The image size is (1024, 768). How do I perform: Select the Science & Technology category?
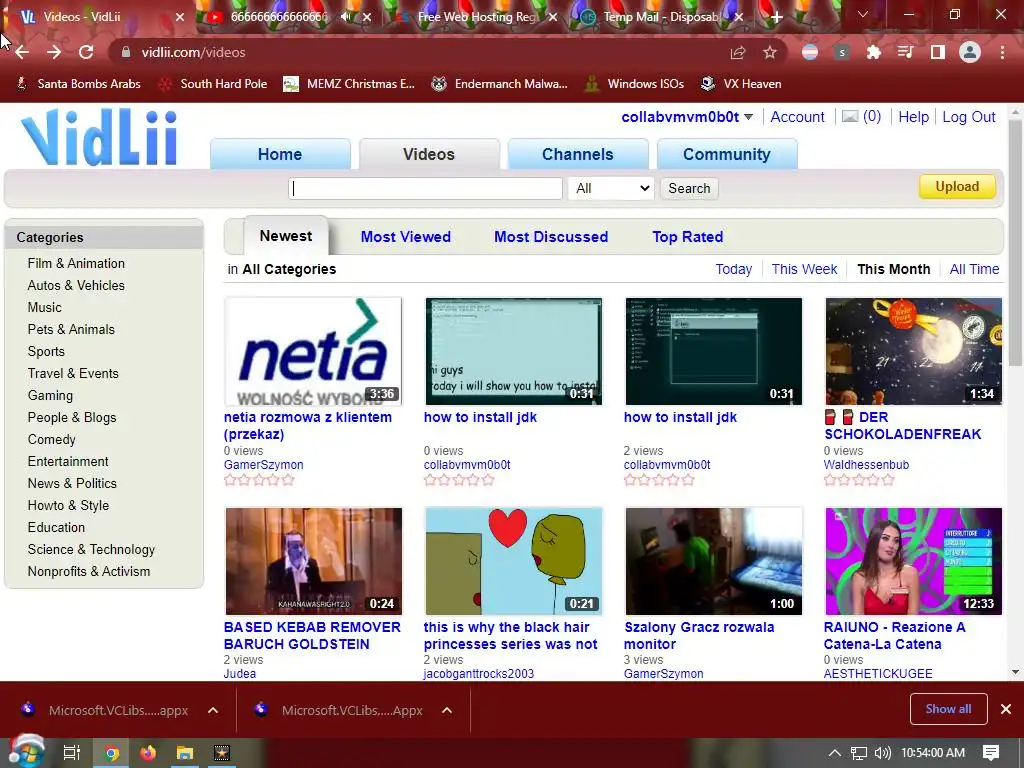tap(91, 549)
